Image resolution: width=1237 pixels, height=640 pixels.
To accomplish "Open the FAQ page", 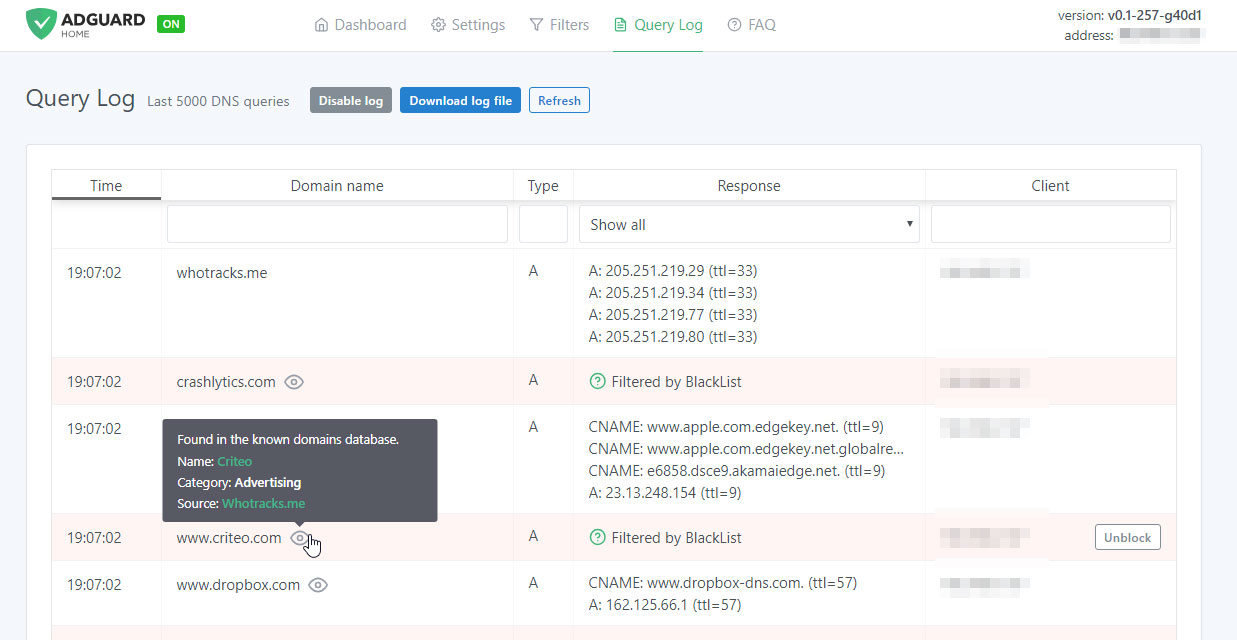I will [751, 25].
